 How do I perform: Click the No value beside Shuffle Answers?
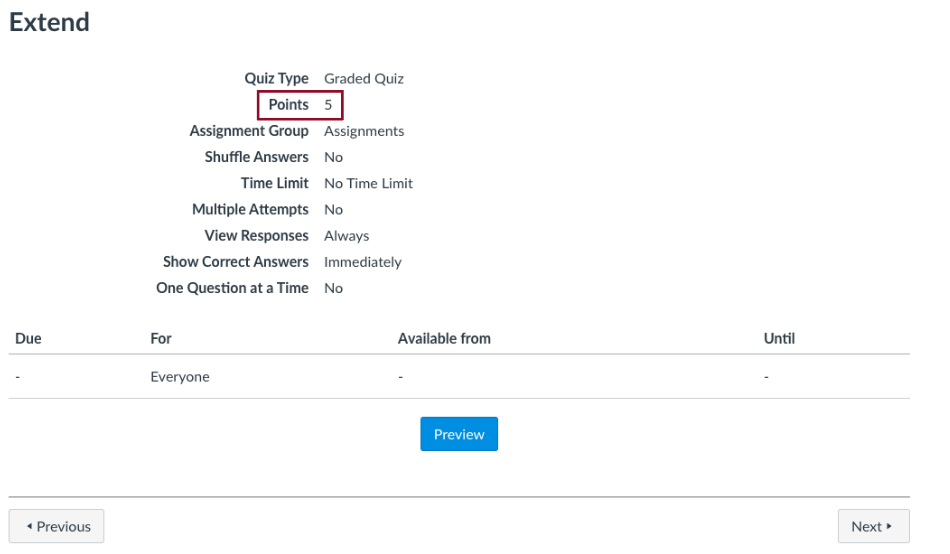pos(333,157)
